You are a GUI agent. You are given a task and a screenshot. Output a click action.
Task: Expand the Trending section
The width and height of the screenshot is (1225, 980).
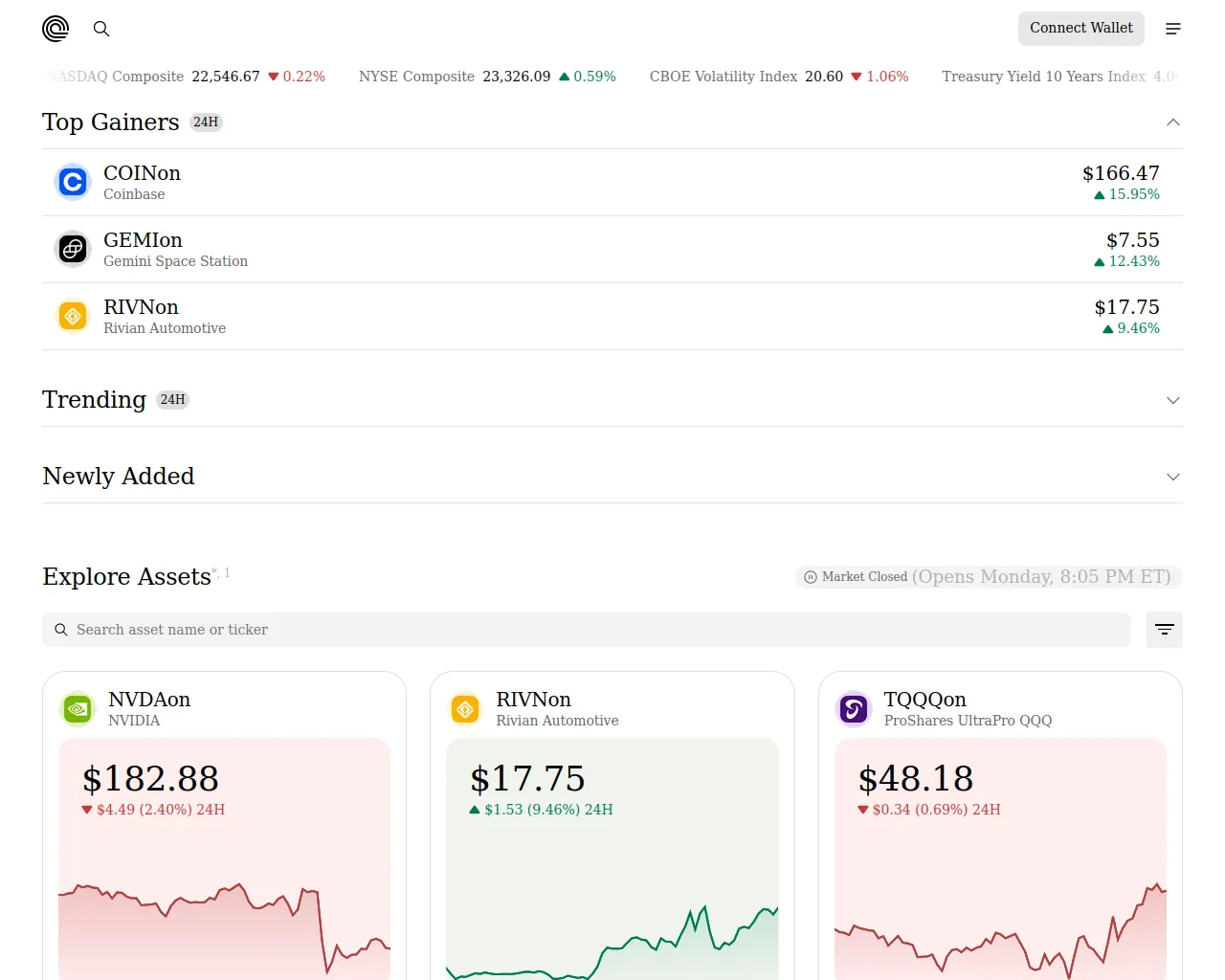[1173, 400]
